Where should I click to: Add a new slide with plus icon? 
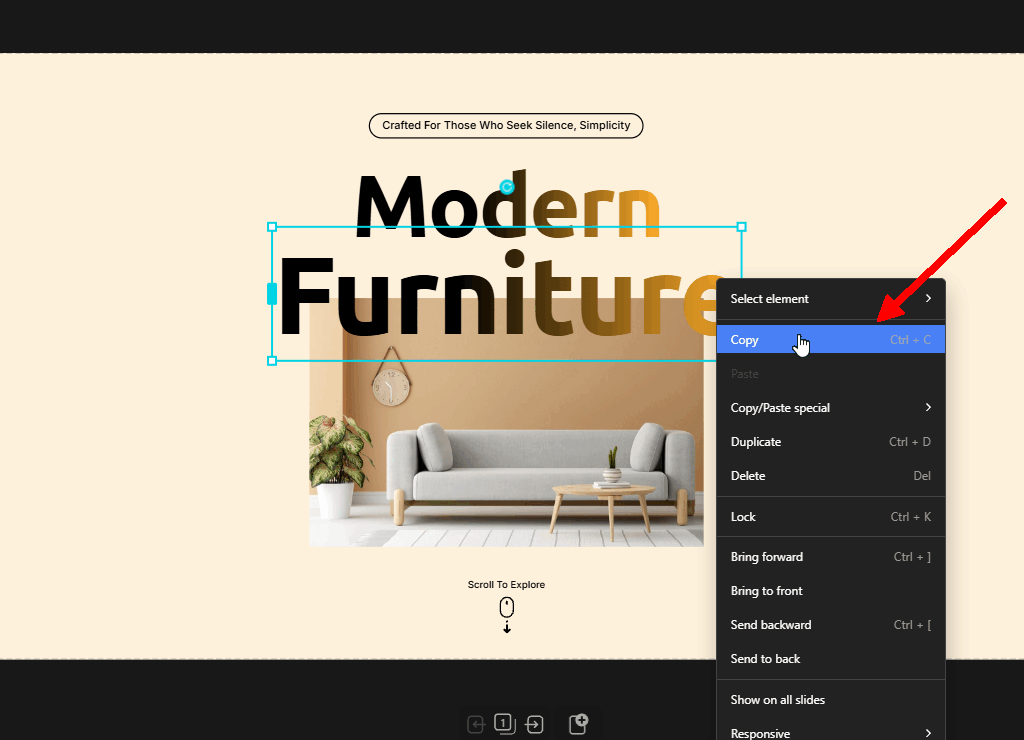tap(579, 724)
